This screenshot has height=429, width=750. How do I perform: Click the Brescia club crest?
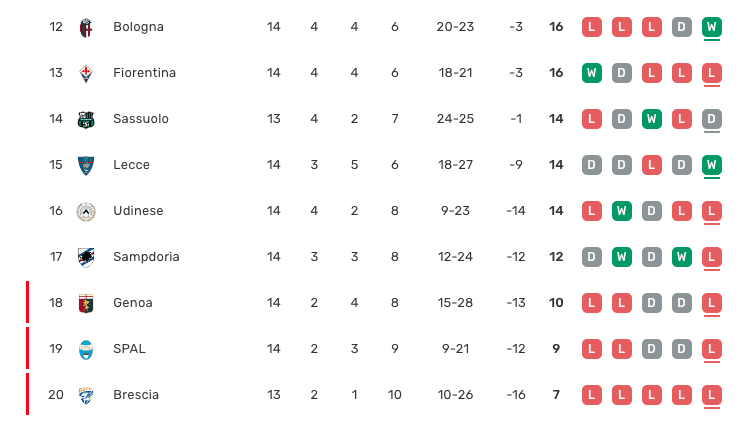click(85, 395)
